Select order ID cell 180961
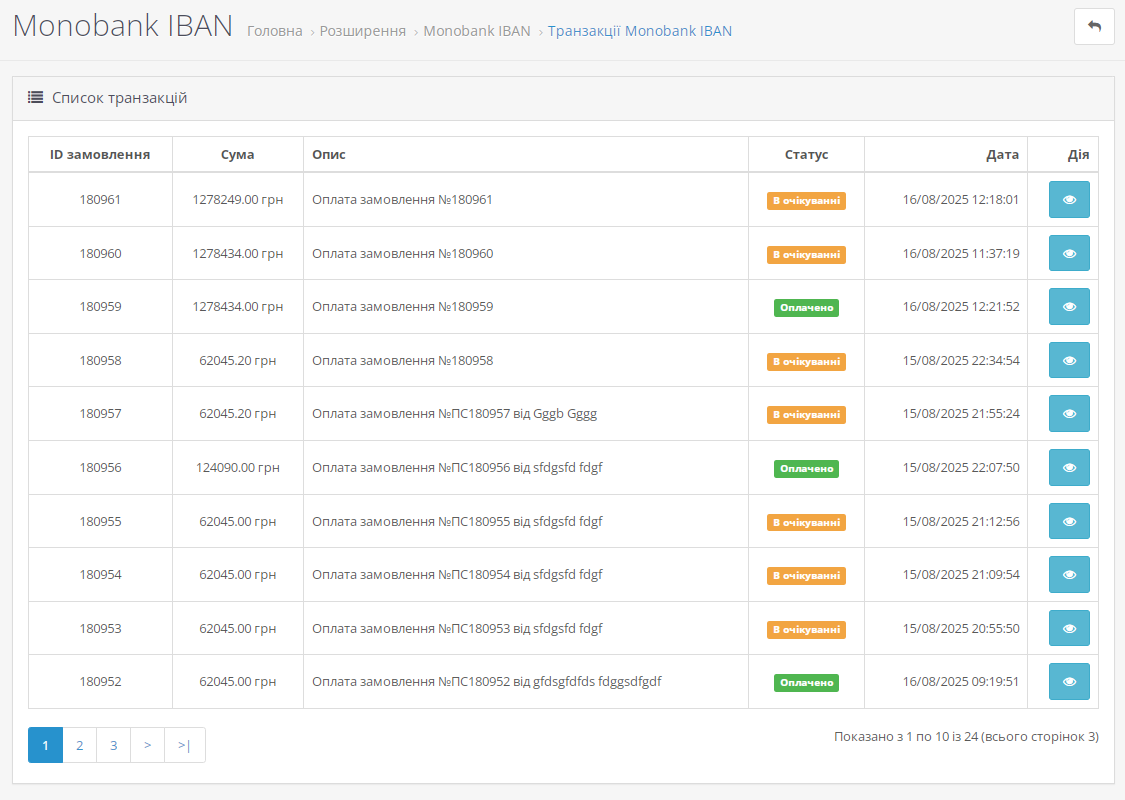 pyautogui.click(x=100, y=199)
